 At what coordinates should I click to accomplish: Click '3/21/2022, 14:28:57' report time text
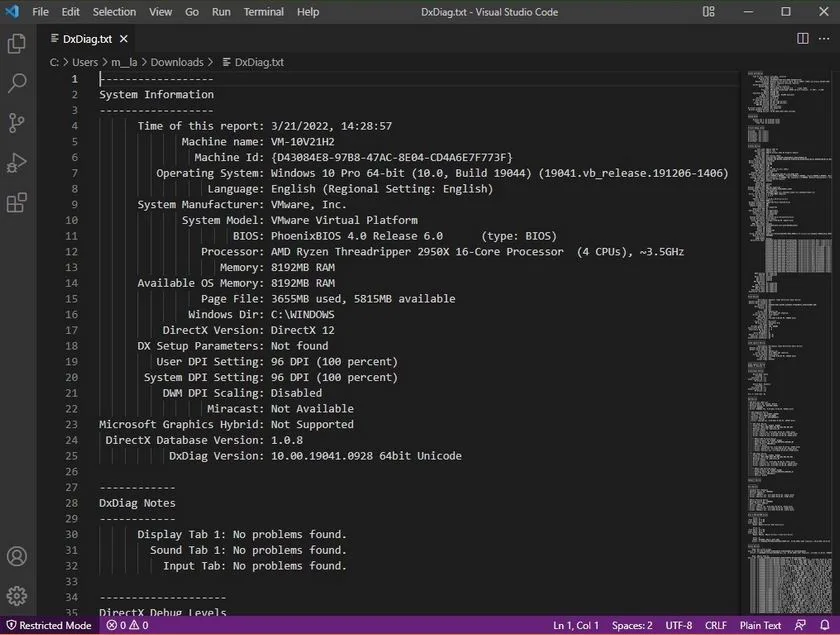[x=332, y=126]
